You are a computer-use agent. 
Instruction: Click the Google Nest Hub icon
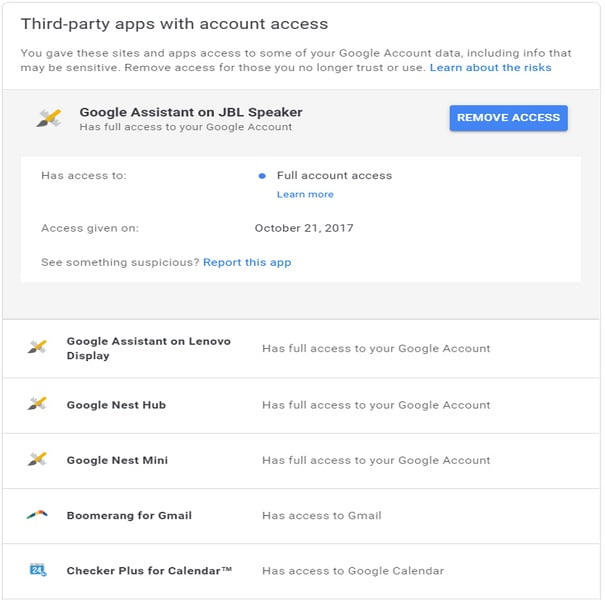point(37,404)
